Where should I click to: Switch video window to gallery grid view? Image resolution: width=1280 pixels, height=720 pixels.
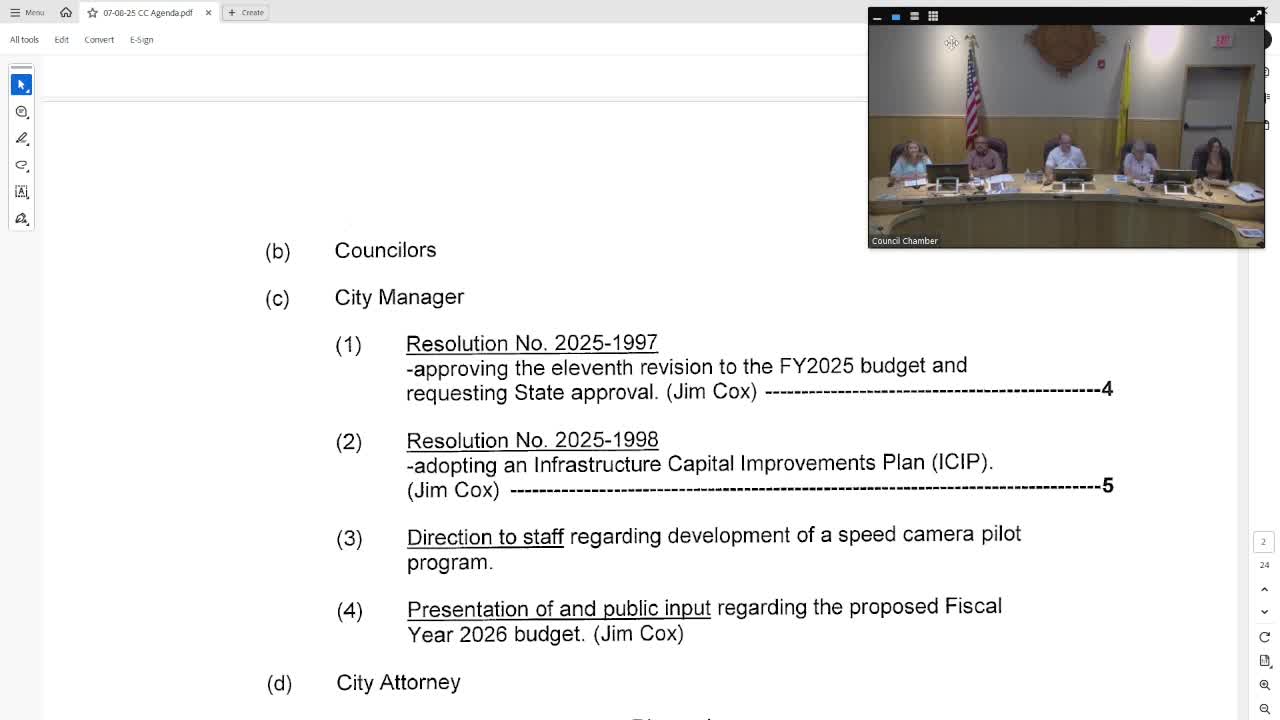[x=933, y=16]
